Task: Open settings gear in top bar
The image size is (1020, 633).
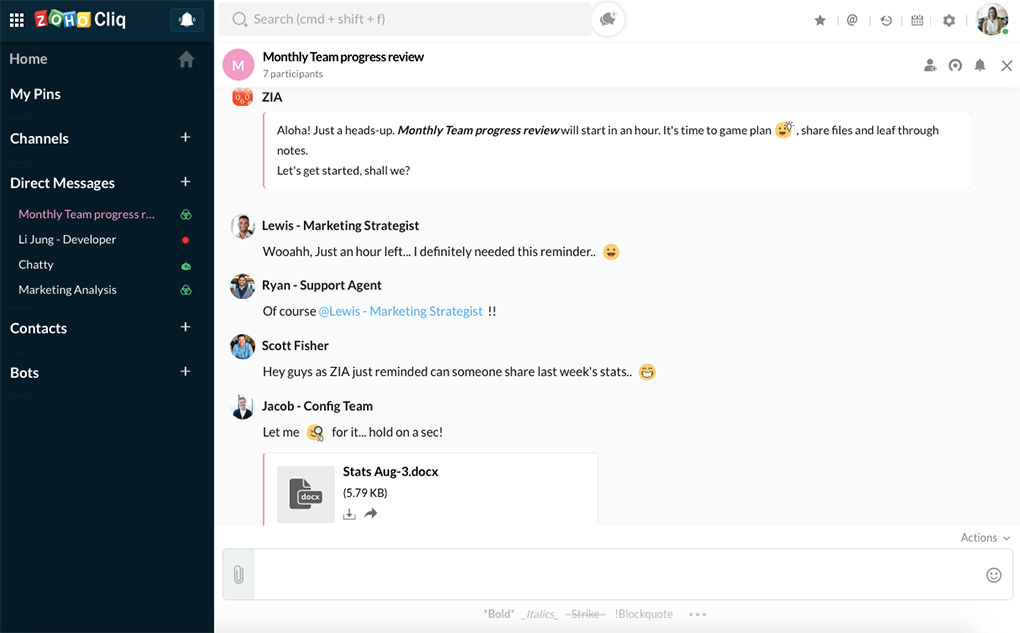Action: [x=949, y=20]
